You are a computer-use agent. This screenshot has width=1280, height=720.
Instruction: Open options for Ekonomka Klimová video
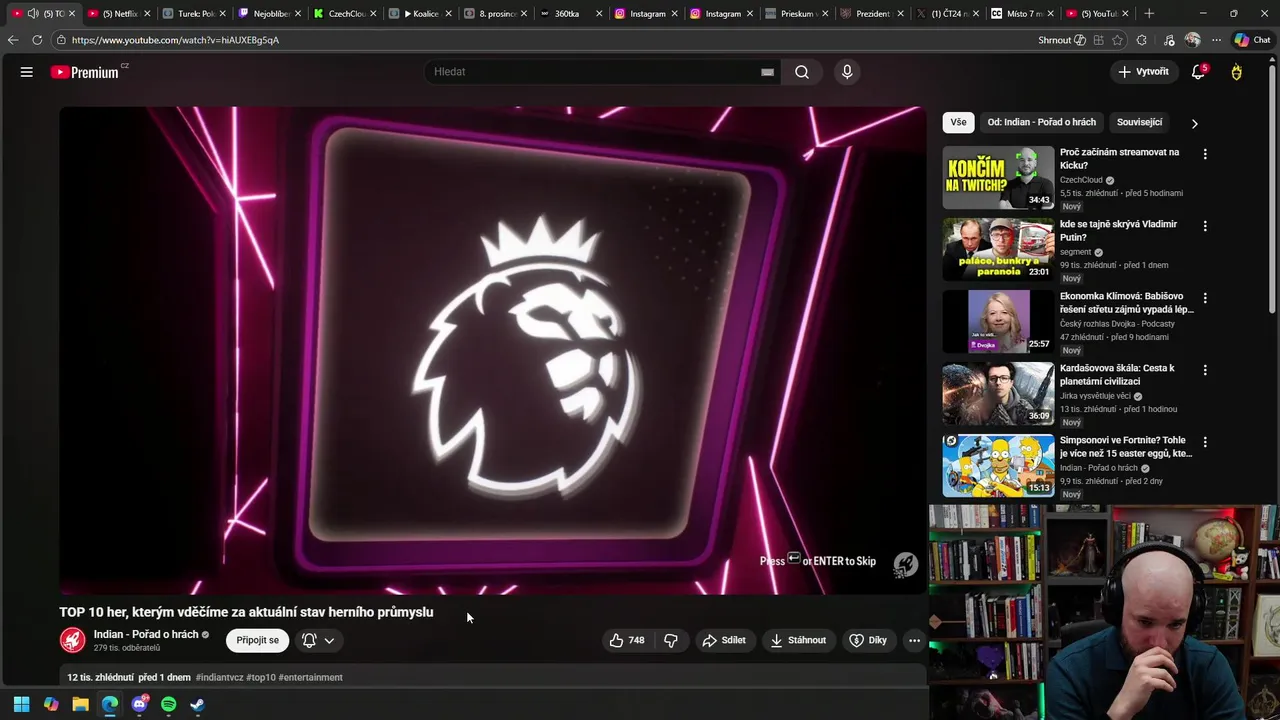click(1205, 298)
